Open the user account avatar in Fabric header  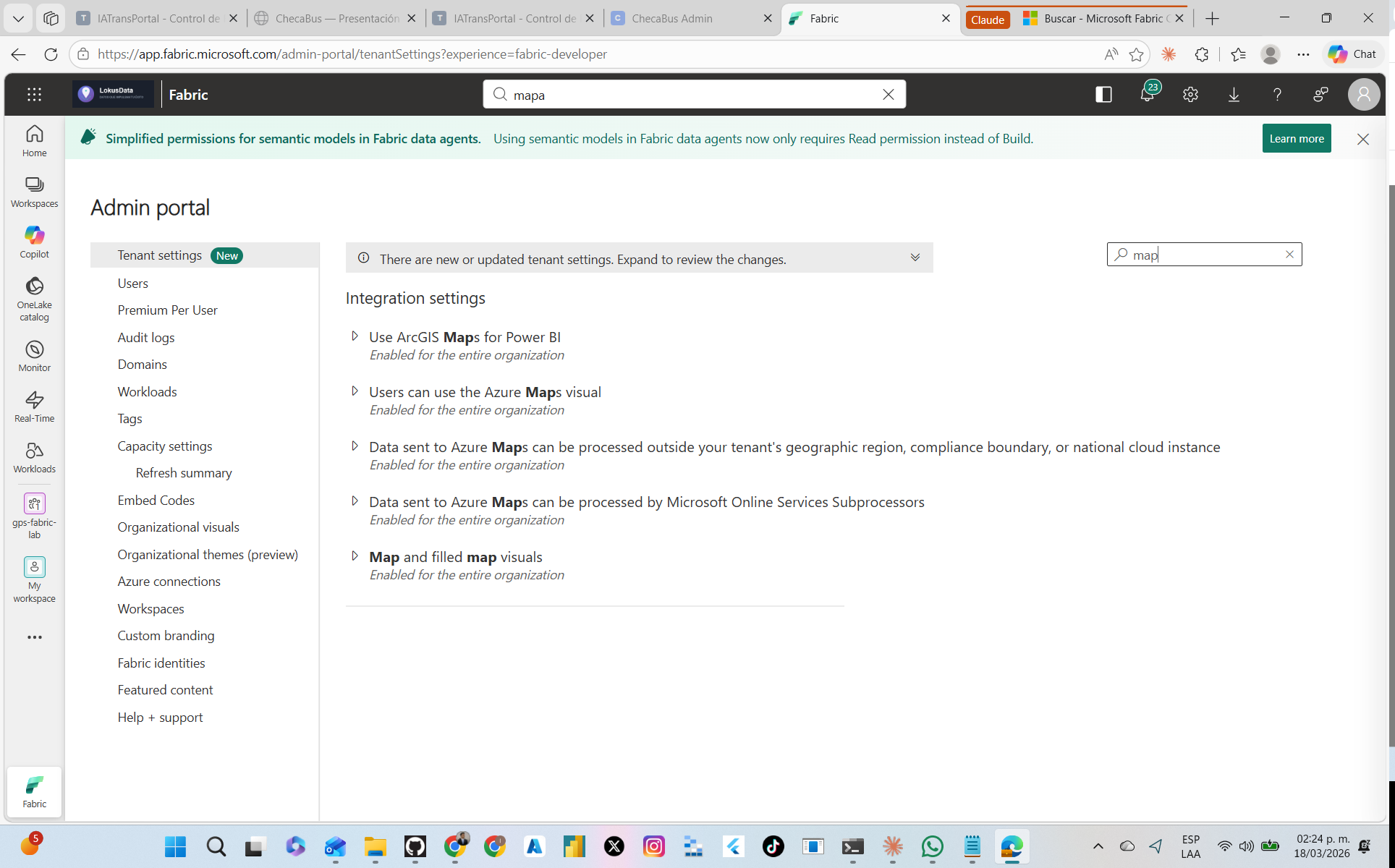[x=1363, y=95]
